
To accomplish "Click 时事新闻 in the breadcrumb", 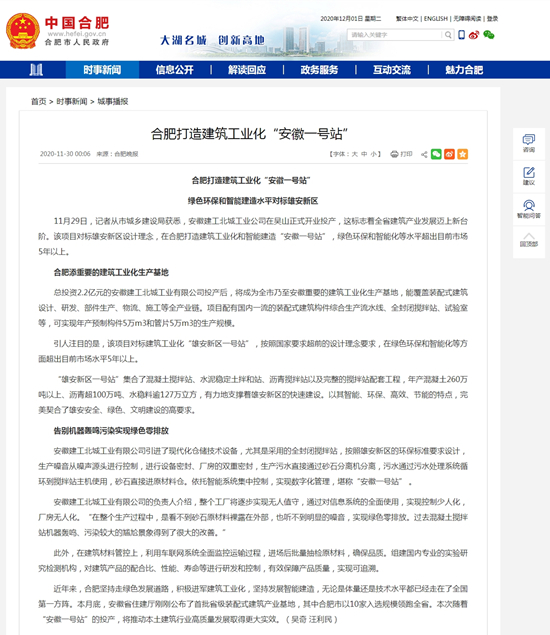I will 72,102.
